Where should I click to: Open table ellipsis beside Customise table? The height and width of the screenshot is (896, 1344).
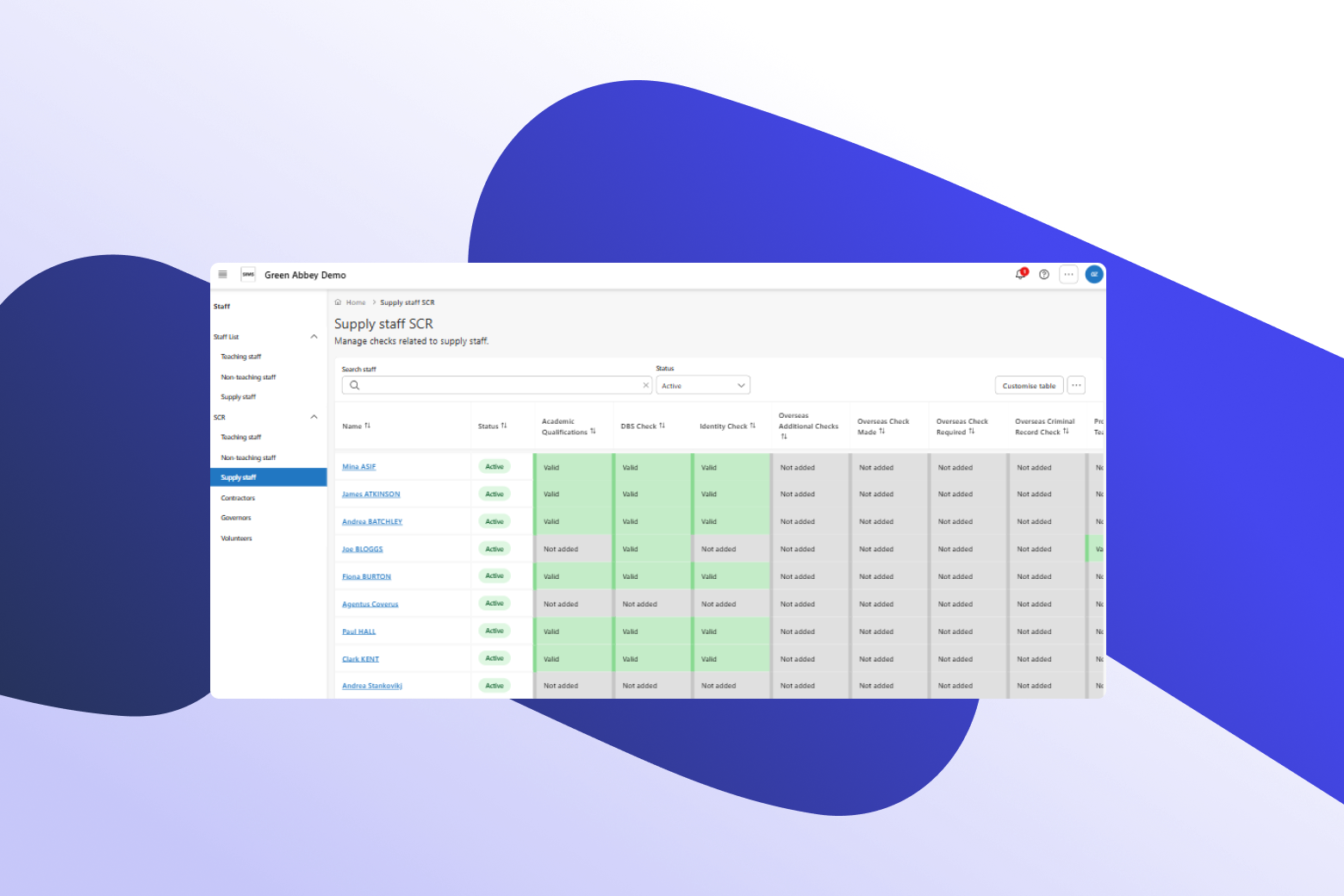tap(1076, 386)
